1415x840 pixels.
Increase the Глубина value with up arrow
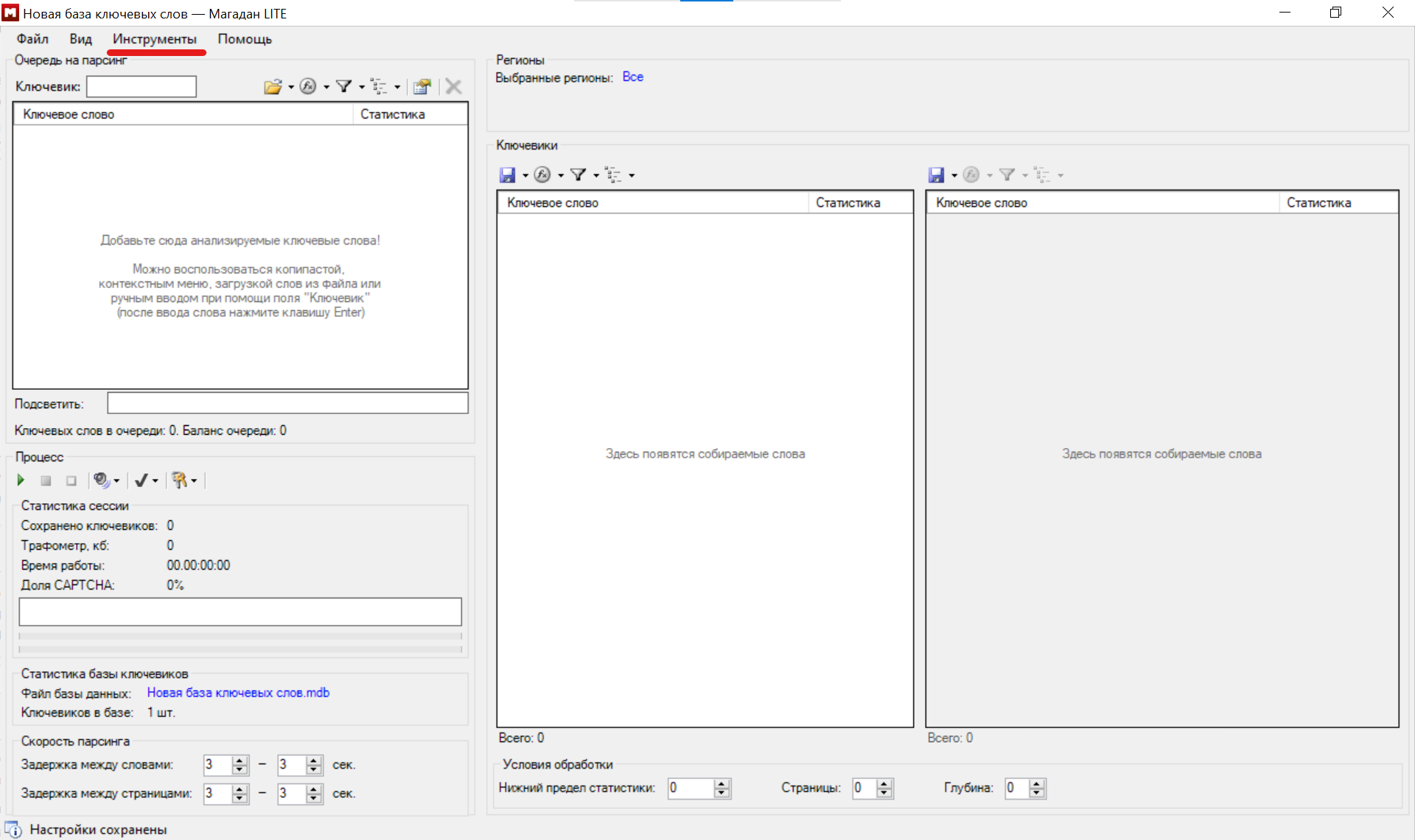1037,783
